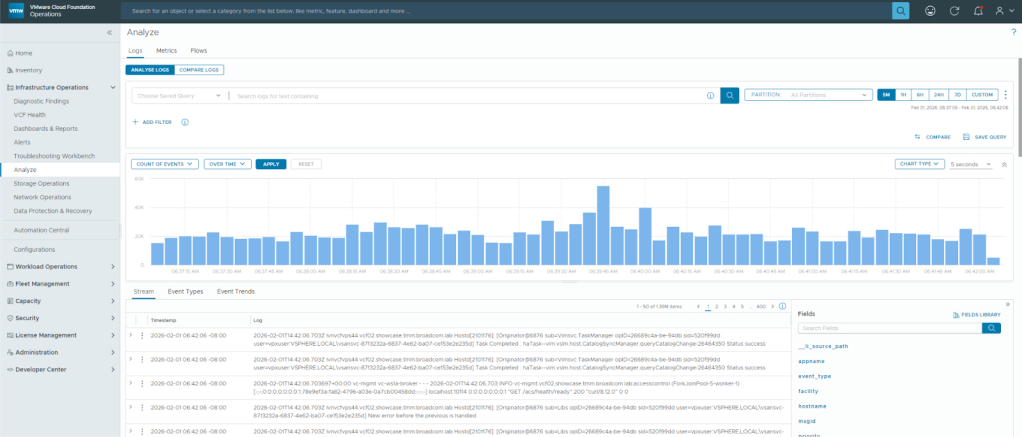Click the info icon beside Add Filter
Image resolution: width=1022 pixels, height=437 pixels.
tap(185, 122)
